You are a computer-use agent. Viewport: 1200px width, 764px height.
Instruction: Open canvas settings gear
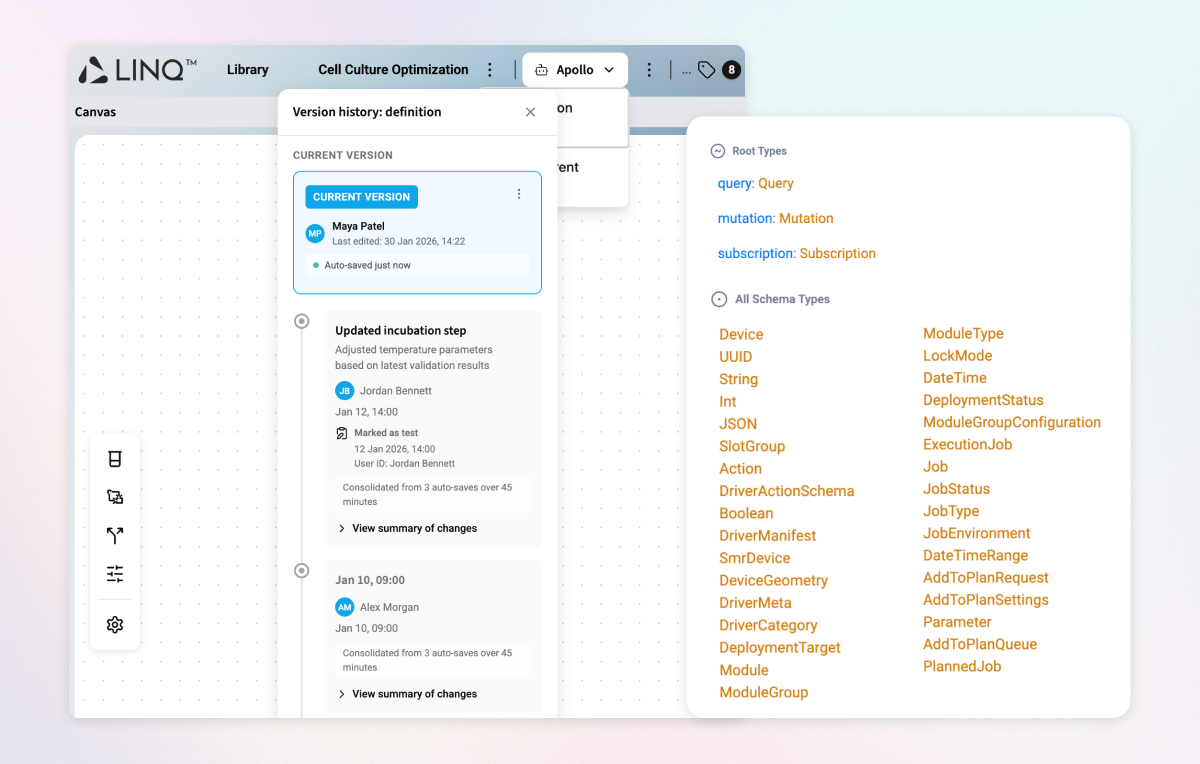pyautogui.click(x=115, y=625)
